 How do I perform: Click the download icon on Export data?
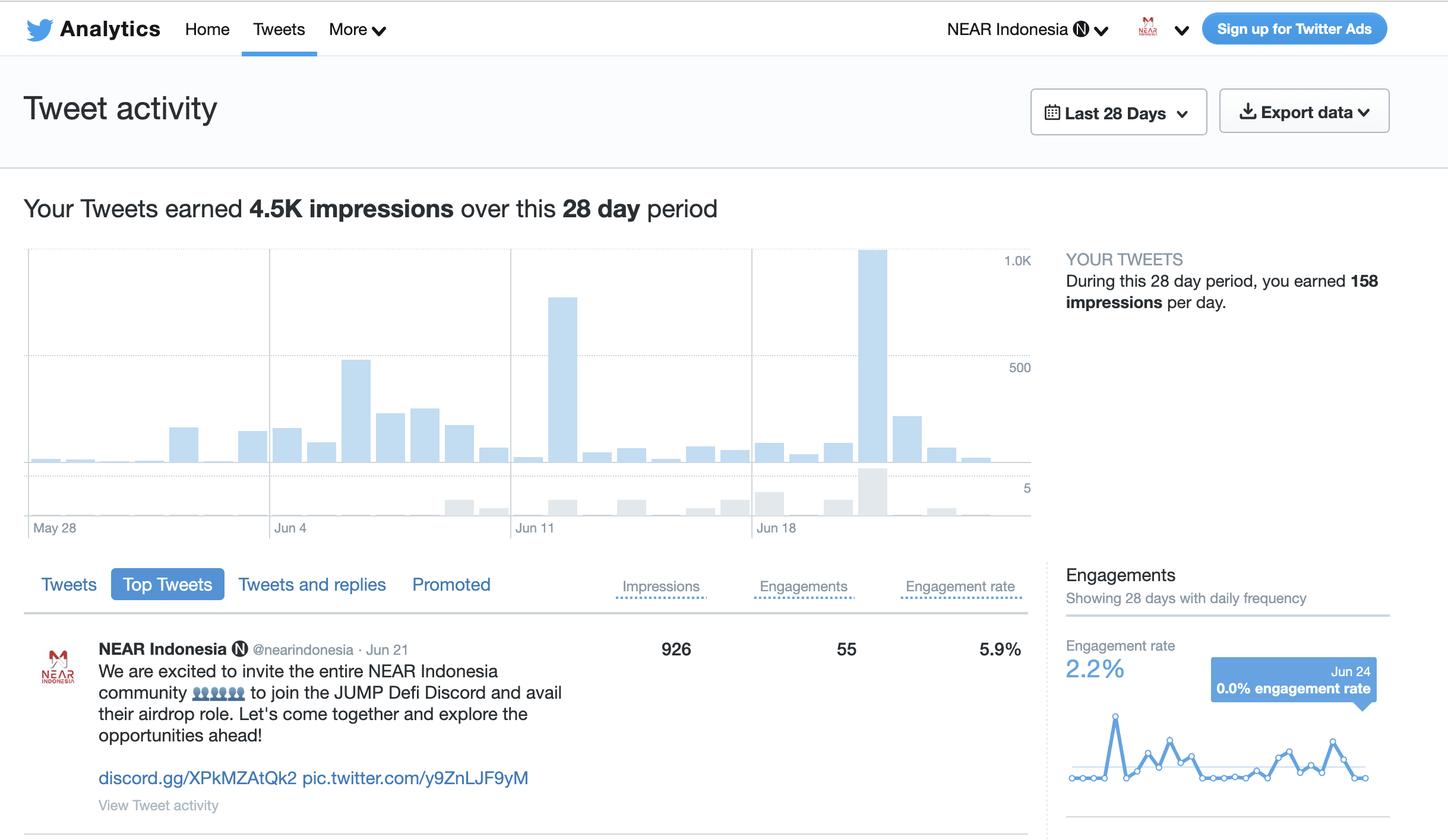[1247, 112]
